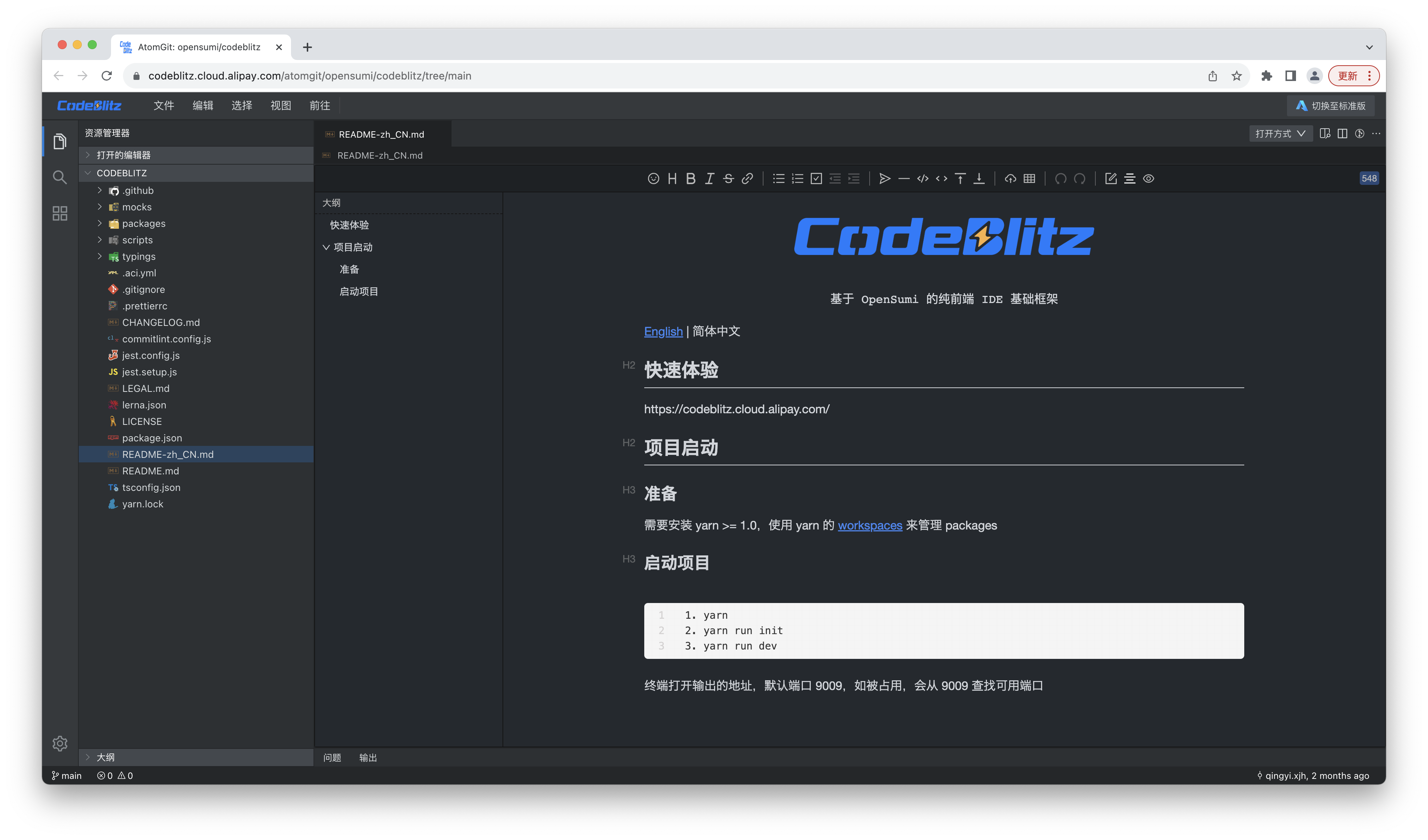Open the Search panel in the activity bar
The height and width of the screenshot is (840, 1428).
pos(60,177)
